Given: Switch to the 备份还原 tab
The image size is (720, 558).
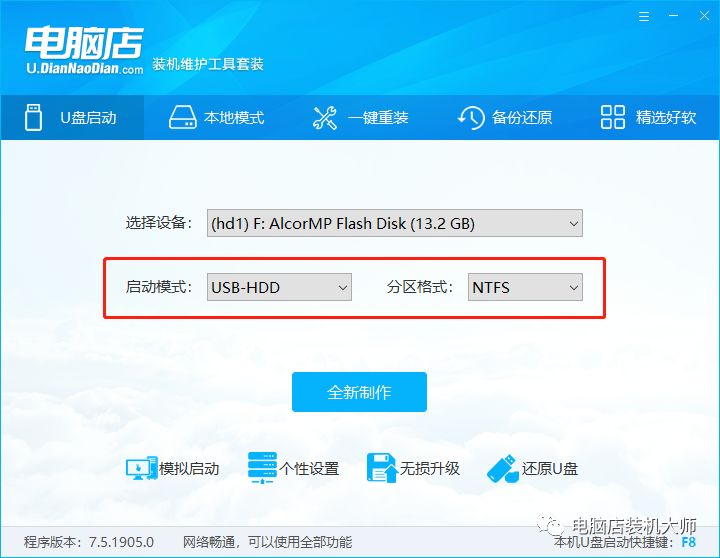Looking at the screenshot, I should (x=505, y=118).
